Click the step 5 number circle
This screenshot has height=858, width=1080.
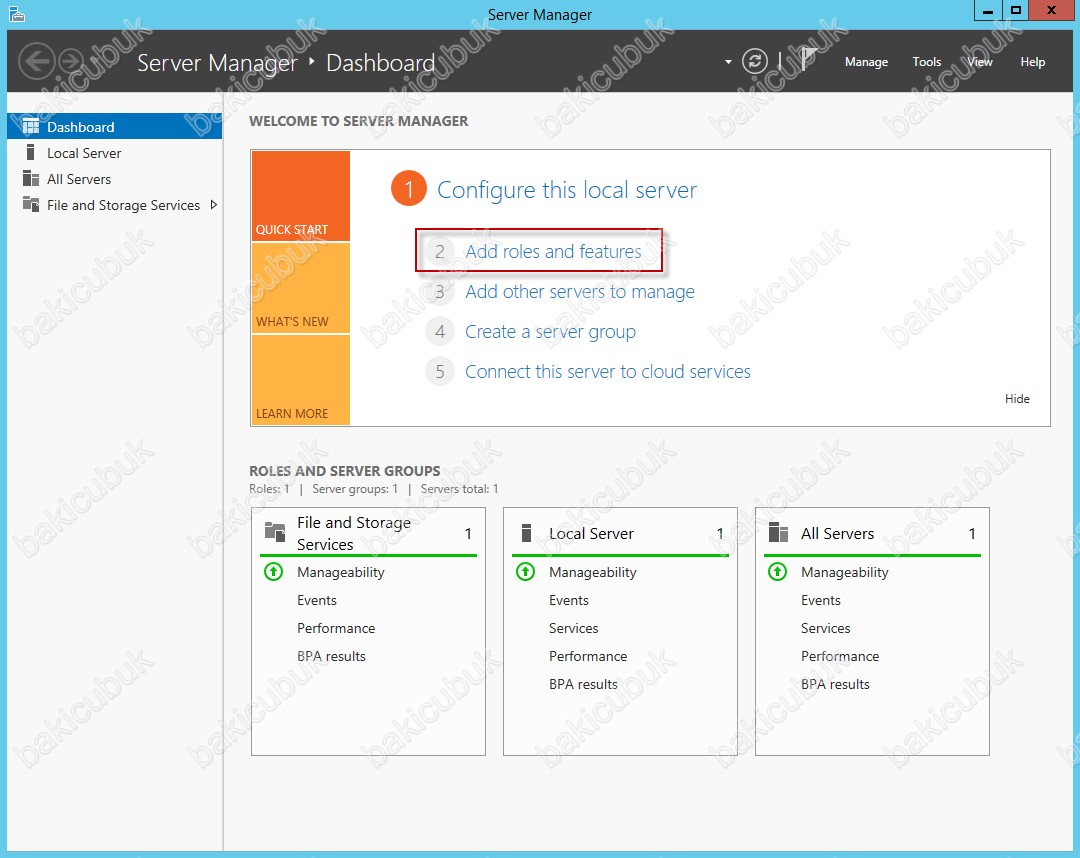tap(439, 372)
